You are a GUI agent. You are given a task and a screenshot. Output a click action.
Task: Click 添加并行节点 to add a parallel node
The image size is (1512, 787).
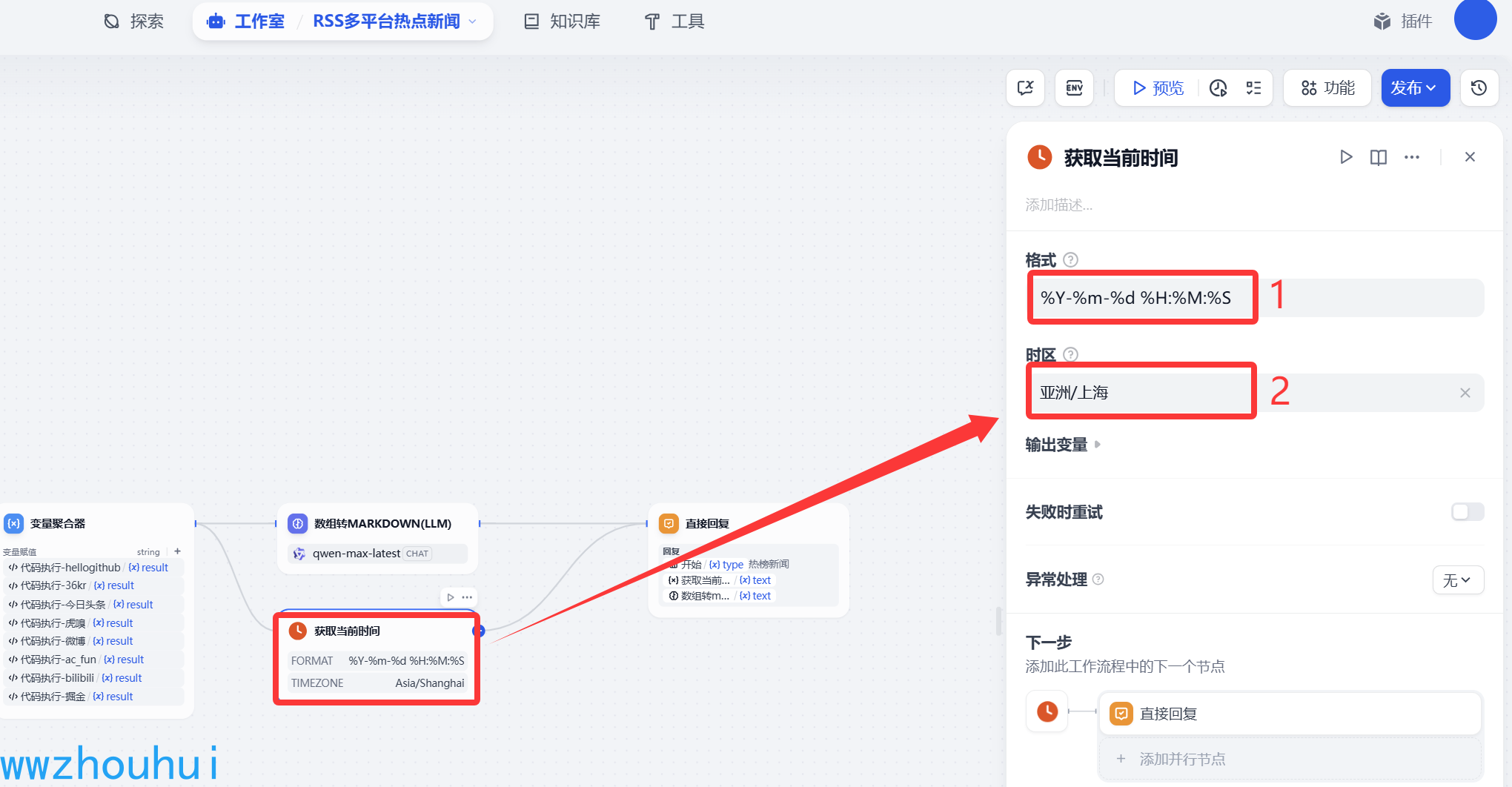(1290, 759)
